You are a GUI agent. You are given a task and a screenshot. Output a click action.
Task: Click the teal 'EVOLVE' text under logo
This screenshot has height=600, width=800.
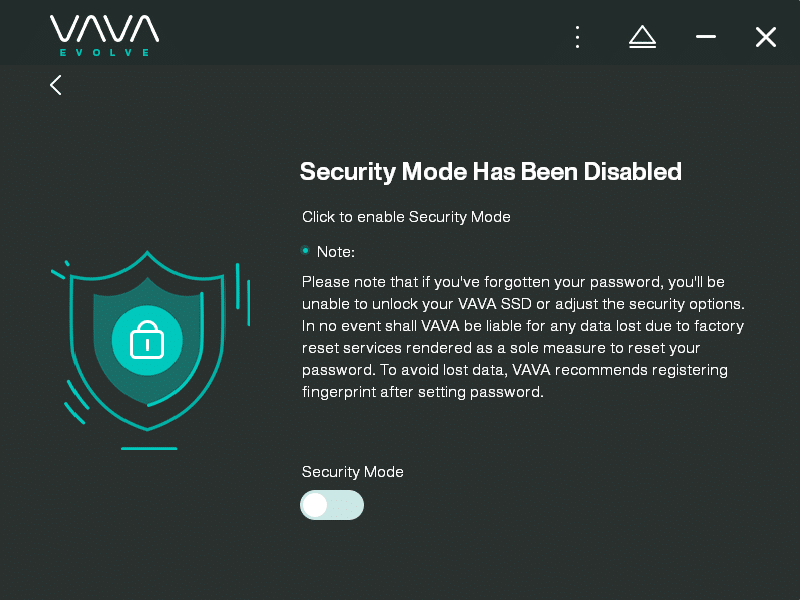[x=105, y=53]
